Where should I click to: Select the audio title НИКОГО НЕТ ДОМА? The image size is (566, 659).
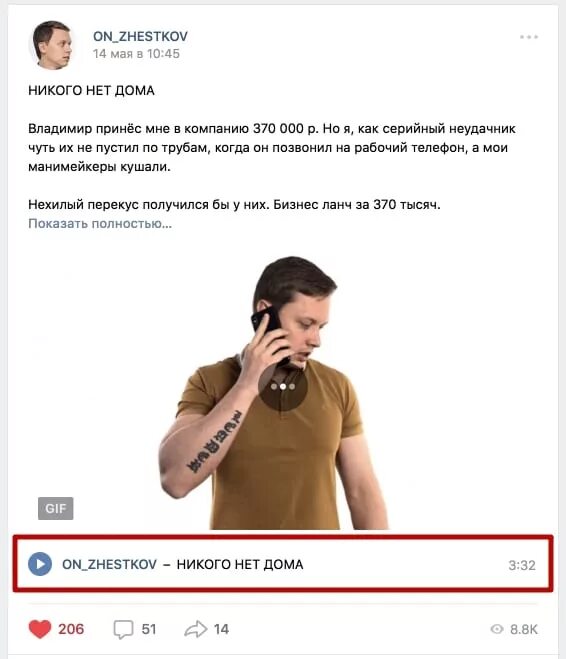(x=240, y=564)
